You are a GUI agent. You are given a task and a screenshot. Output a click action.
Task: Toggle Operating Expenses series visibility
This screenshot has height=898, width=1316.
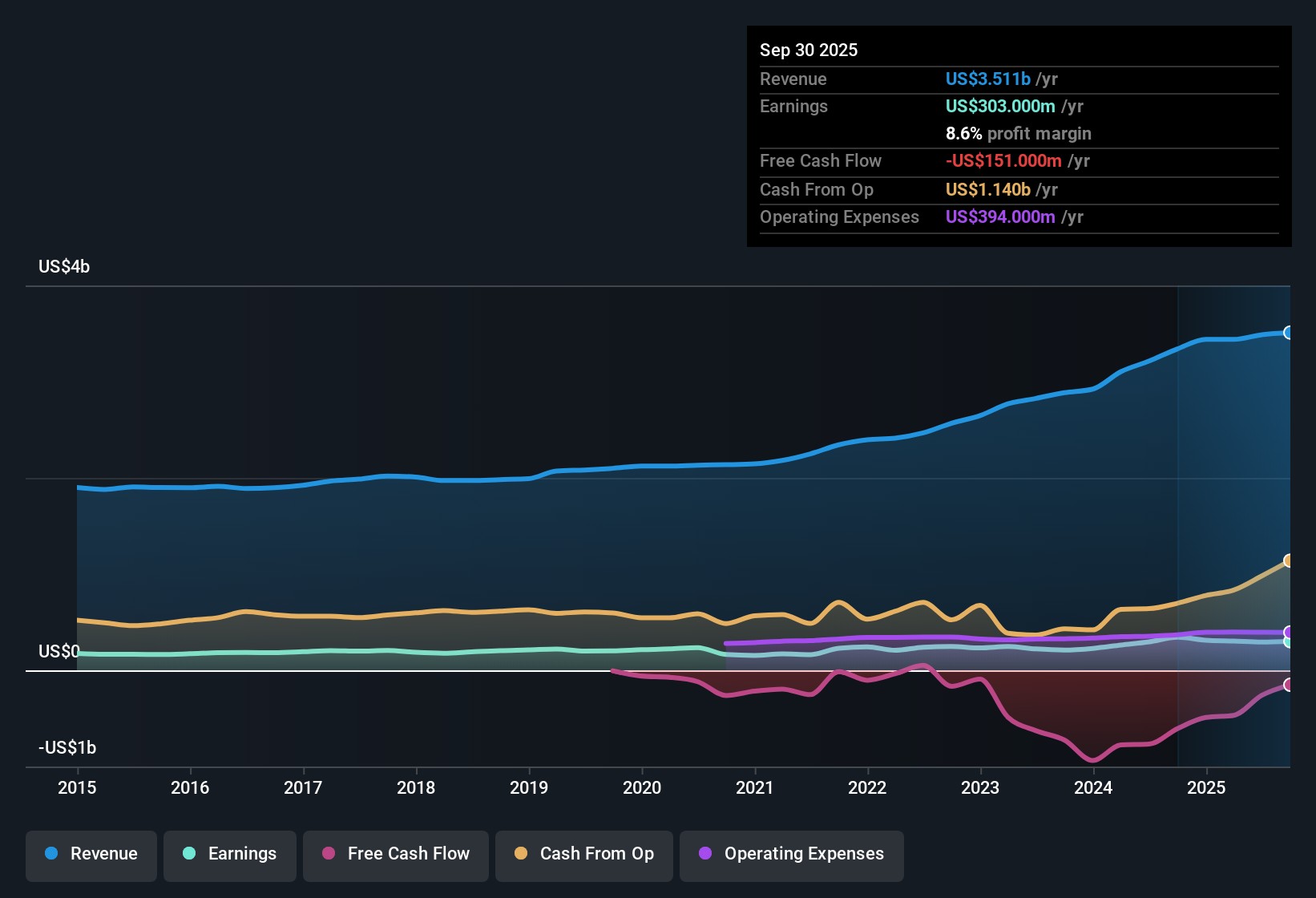pyautogui.click(x=791, y=854)
